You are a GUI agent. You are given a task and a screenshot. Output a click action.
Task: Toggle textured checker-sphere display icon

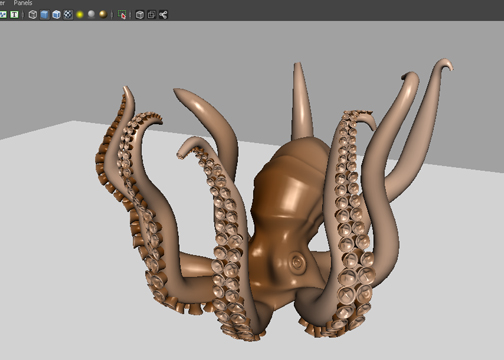[68, 15]
